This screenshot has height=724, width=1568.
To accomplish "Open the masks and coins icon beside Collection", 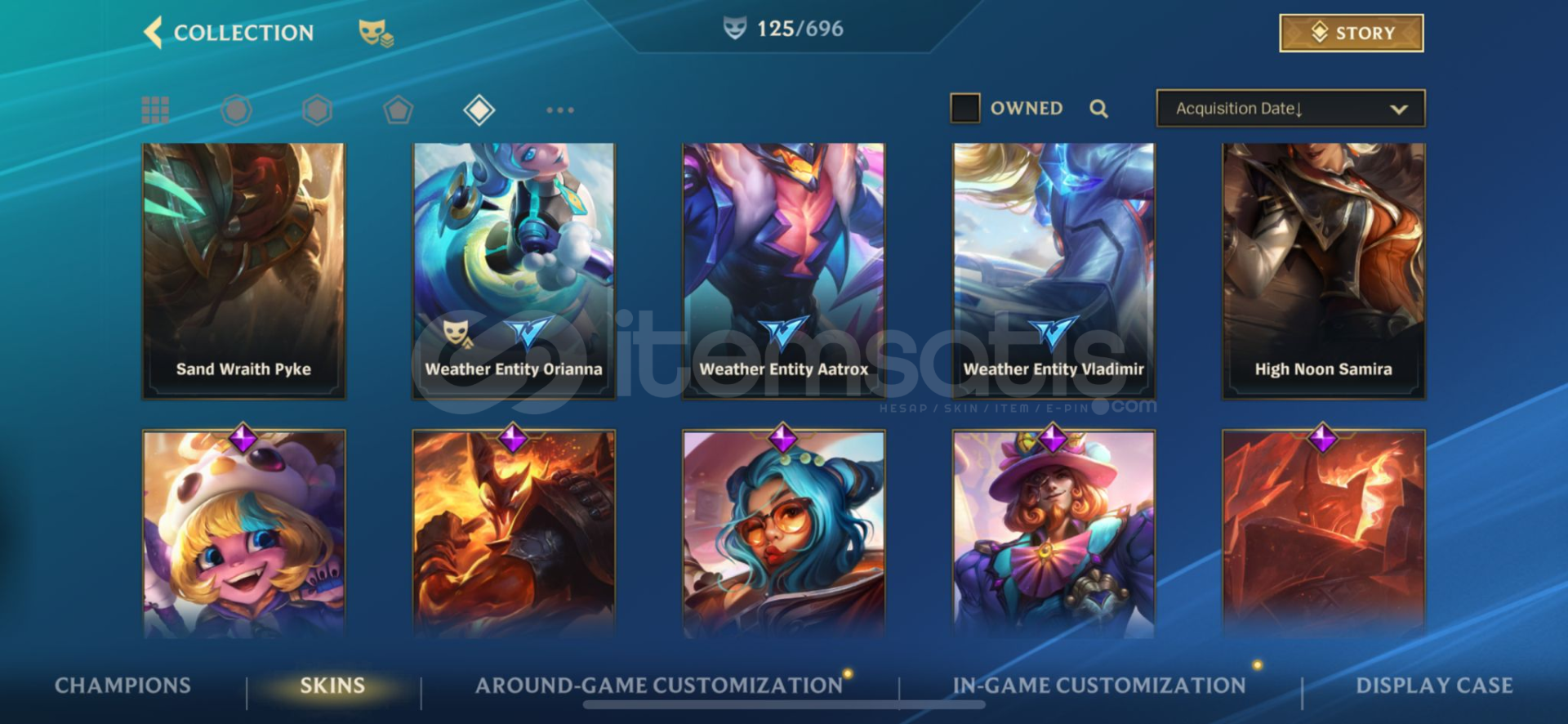I will pyautogui.click(x=376, y=33).
